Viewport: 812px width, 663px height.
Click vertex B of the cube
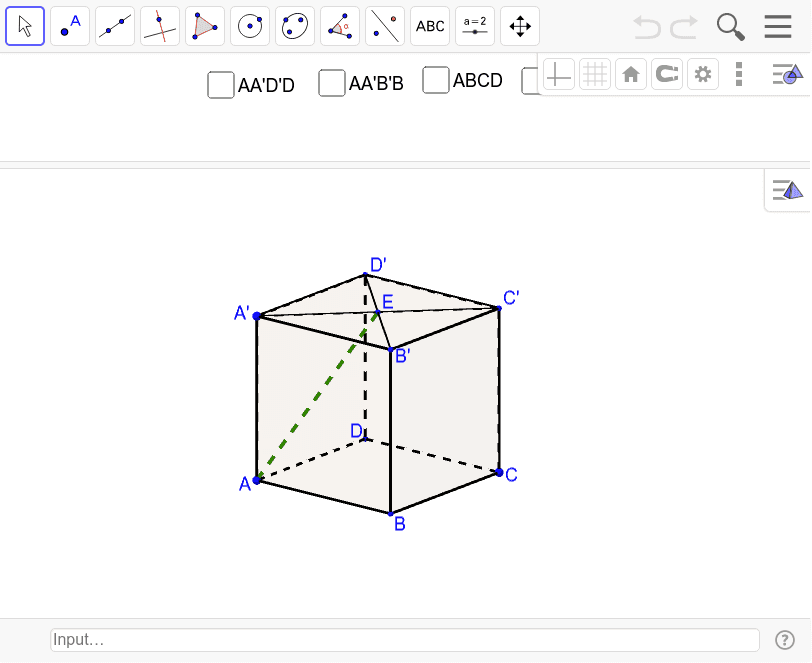pos(390,514)
